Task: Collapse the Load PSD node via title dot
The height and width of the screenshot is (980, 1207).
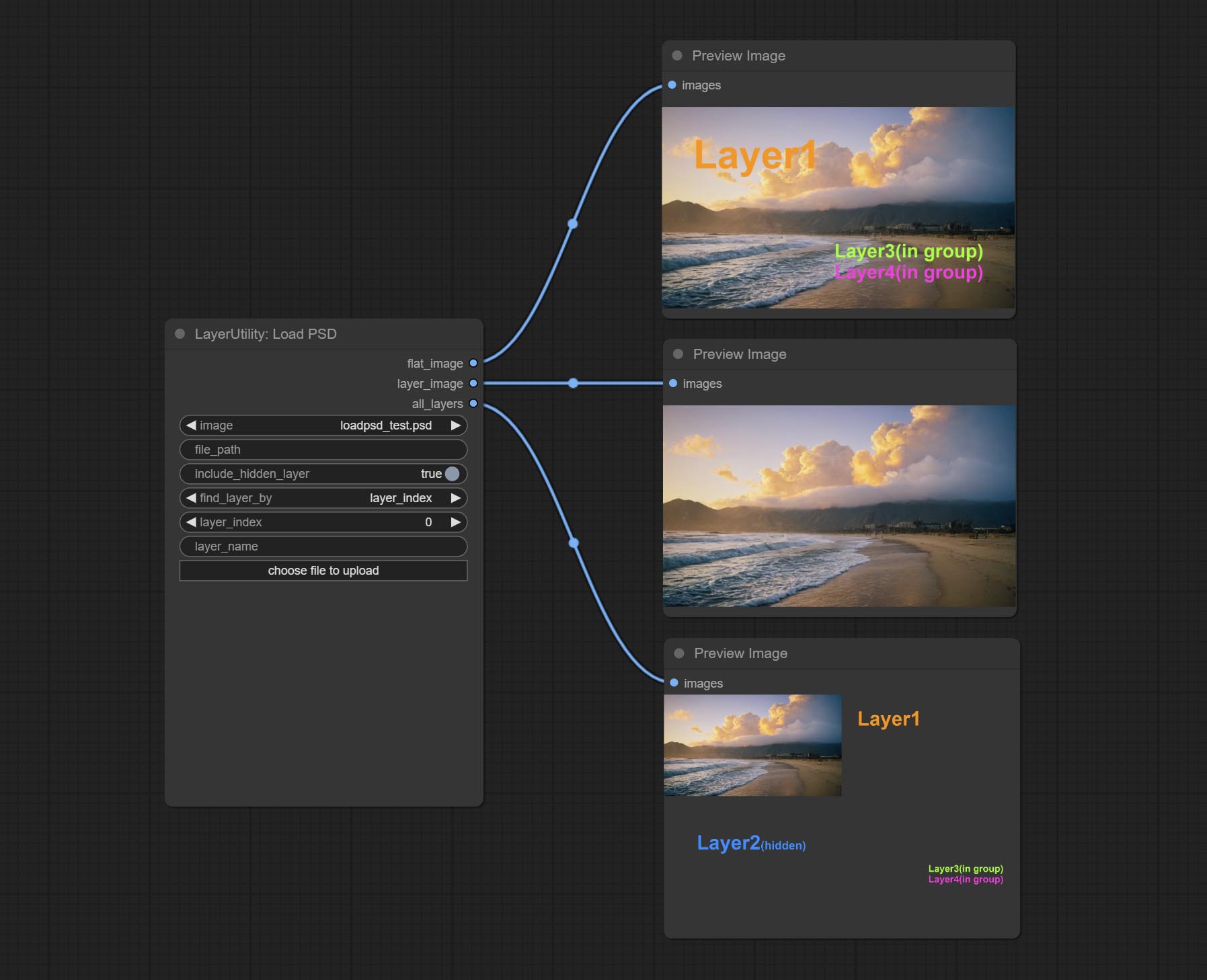Action: click(180, 334)
